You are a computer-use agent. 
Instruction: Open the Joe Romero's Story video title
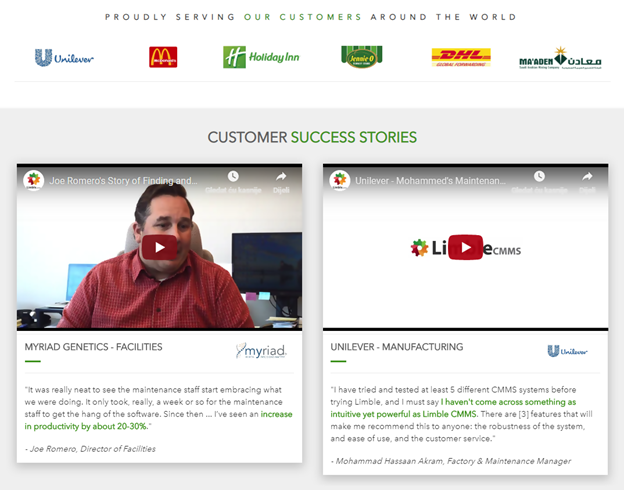click(123, 181)
